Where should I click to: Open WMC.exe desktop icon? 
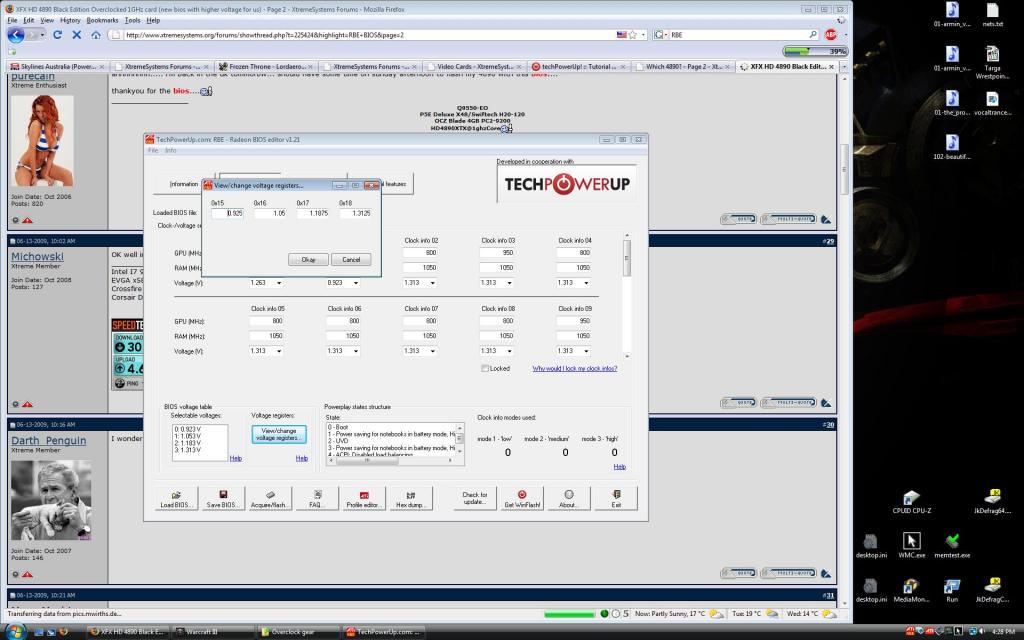click(x=912, y=545)
